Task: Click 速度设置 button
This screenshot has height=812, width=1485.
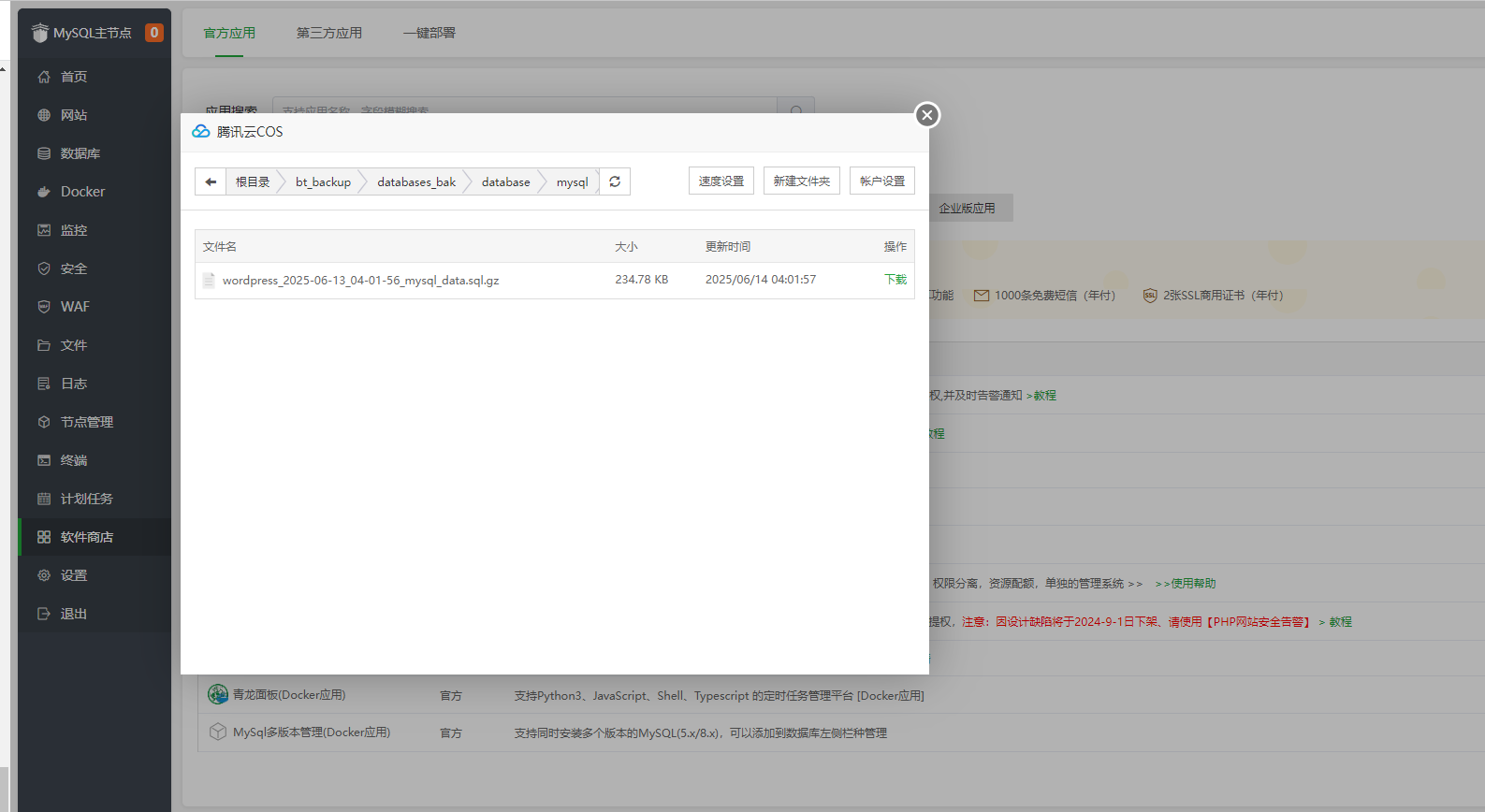Action: [721, 181]
